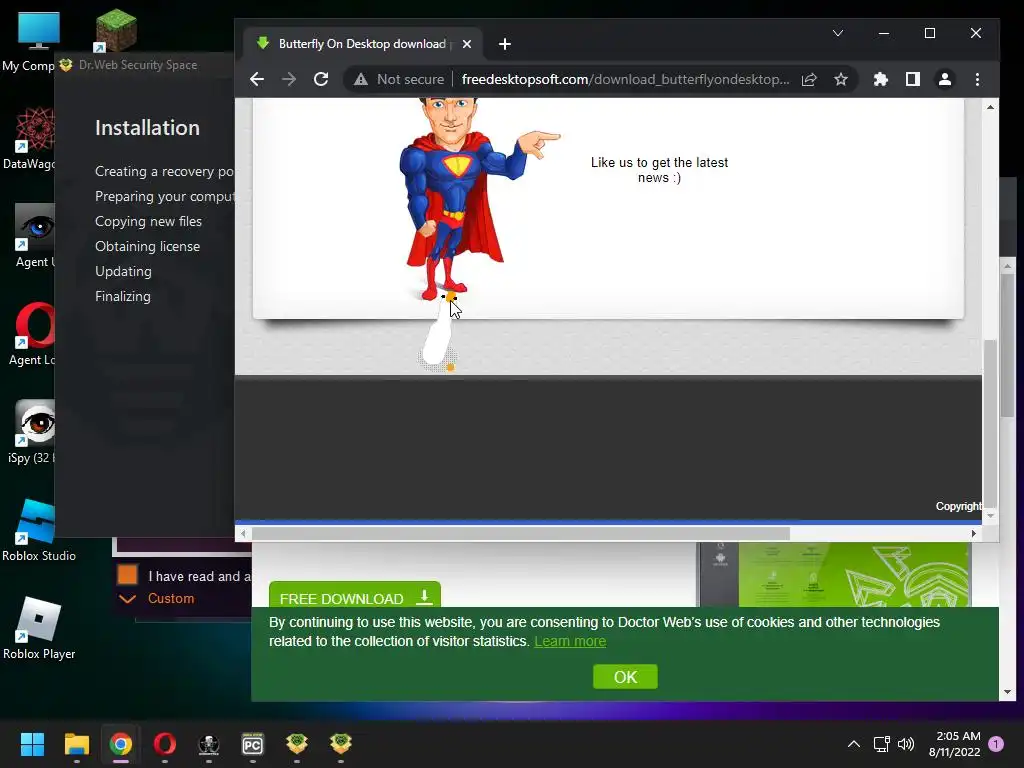Image resolution: width=1024 pixels, height=768 pixels.
Task: Open iSpy desktop shortcut
Action: (x=33, y=432)
